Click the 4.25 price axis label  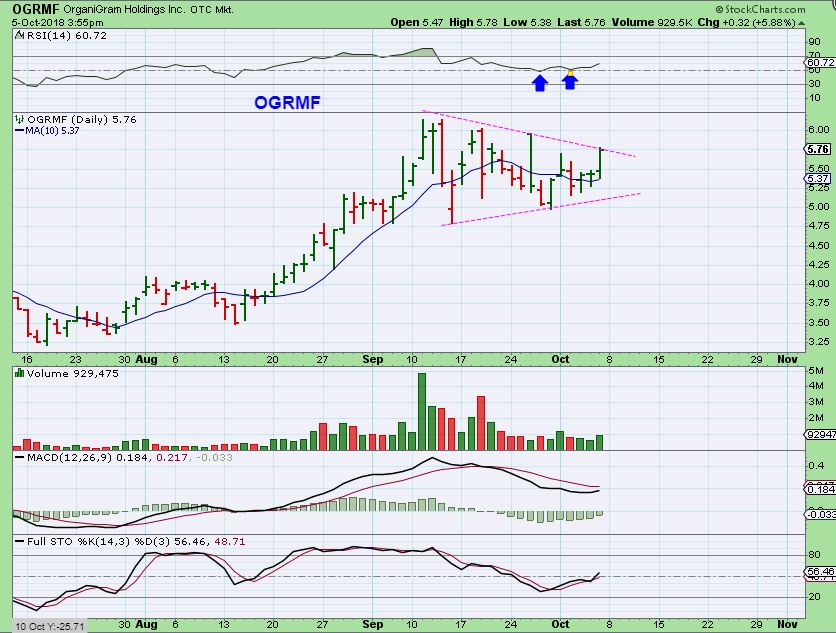click(818, 265)
